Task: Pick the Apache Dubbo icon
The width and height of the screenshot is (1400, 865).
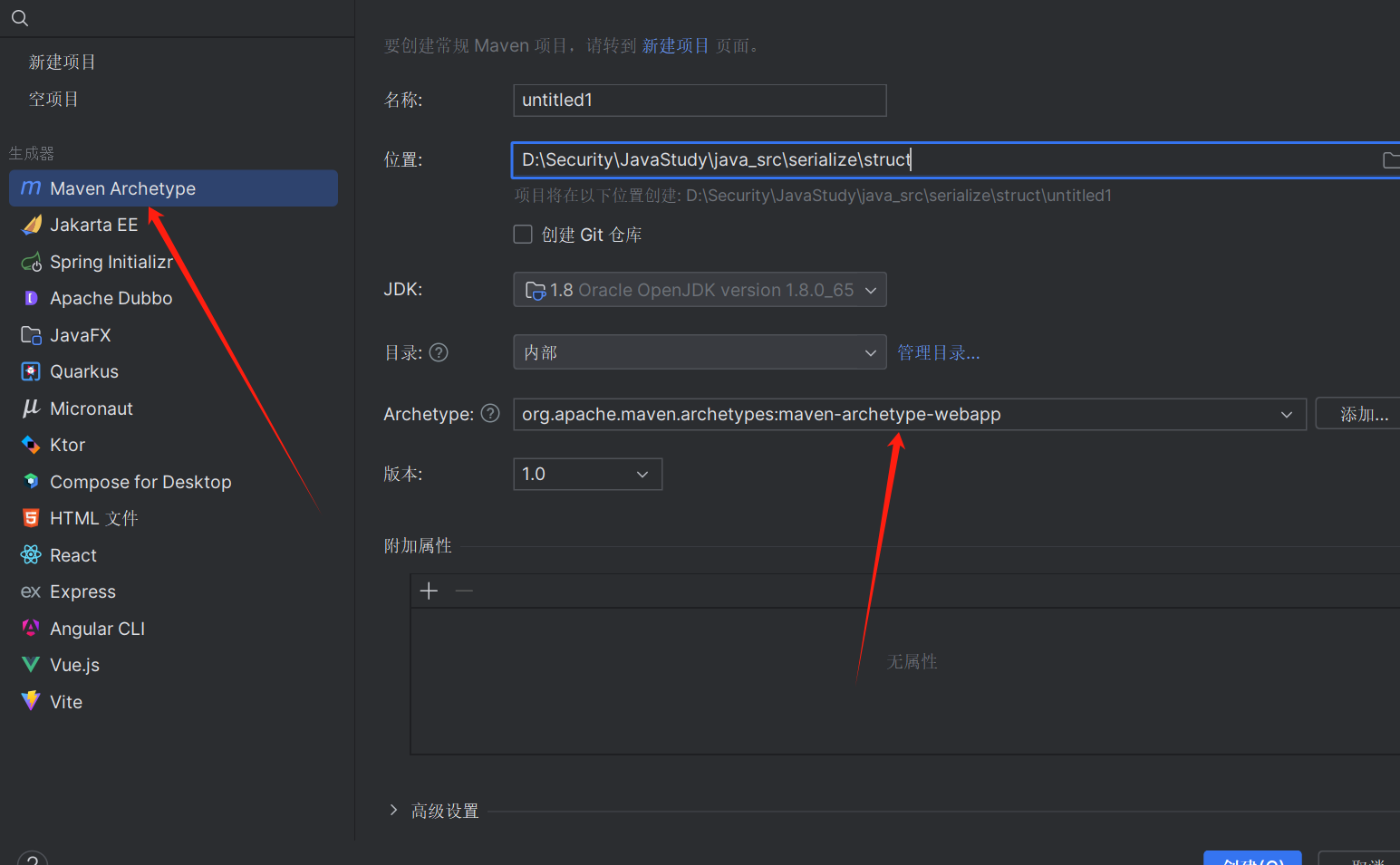Action: click(x=31, y=298)
